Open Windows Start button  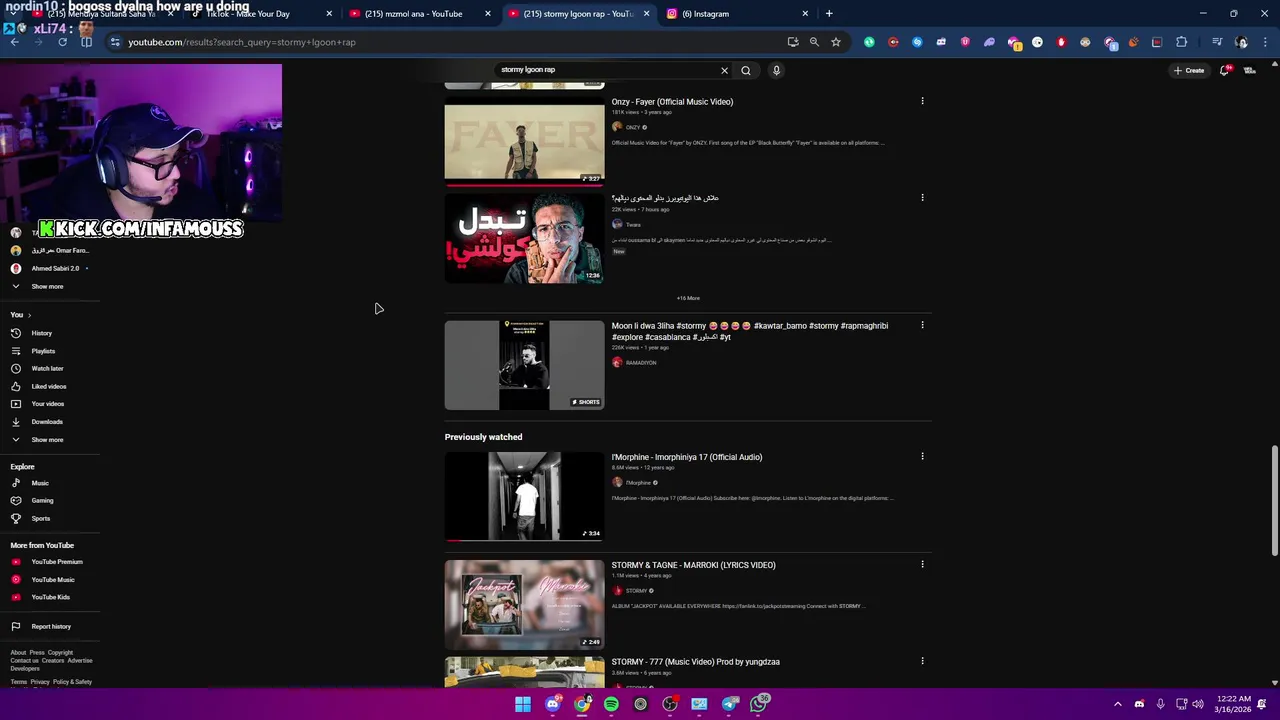(x=523, y=704)
